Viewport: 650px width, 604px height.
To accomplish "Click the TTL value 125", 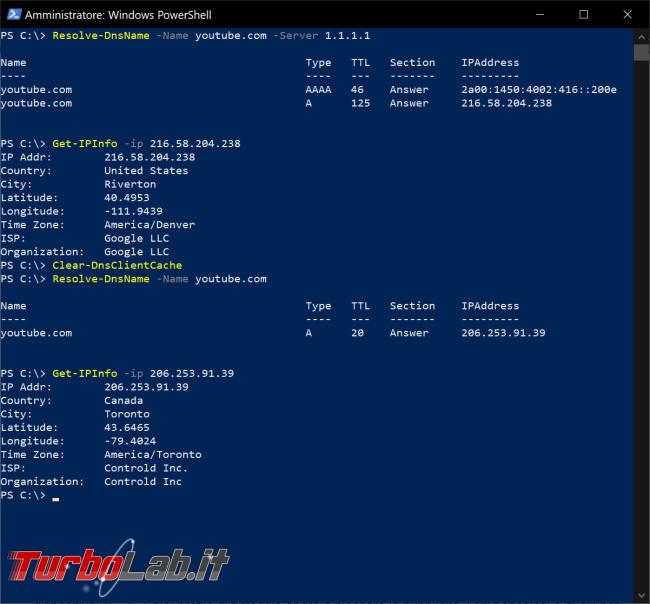I will tap(360, 103).
